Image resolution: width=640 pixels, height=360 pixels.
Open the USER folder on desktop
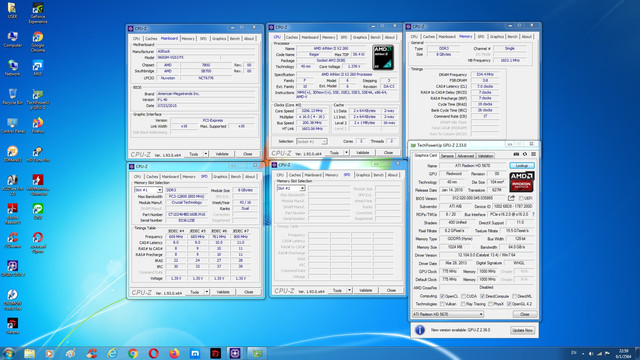[12, 11]
